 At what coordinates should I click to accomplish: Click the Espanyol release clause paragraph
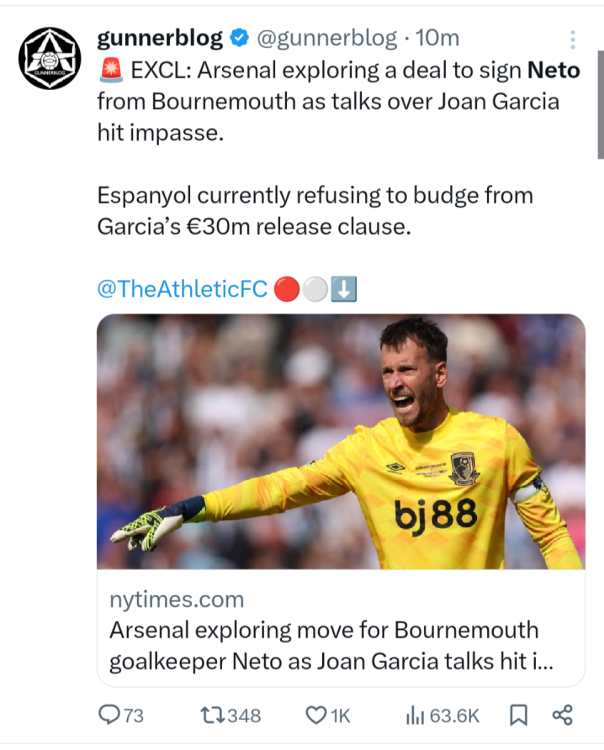coord(315,211)
